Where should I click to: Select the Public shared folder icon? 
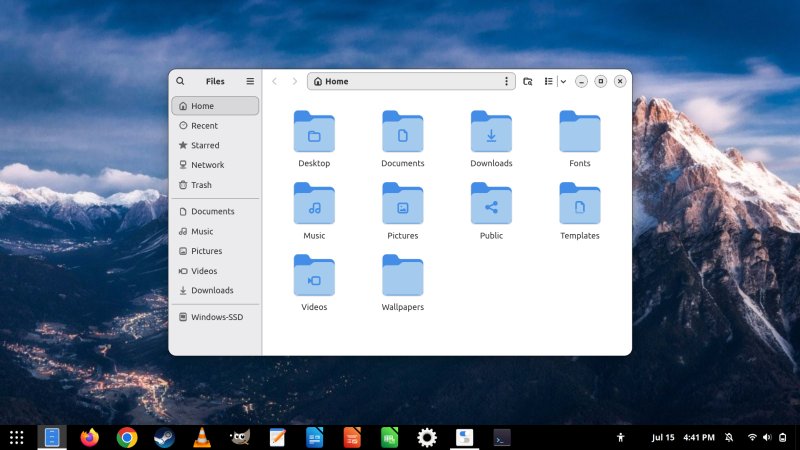(x=491, y=204)
